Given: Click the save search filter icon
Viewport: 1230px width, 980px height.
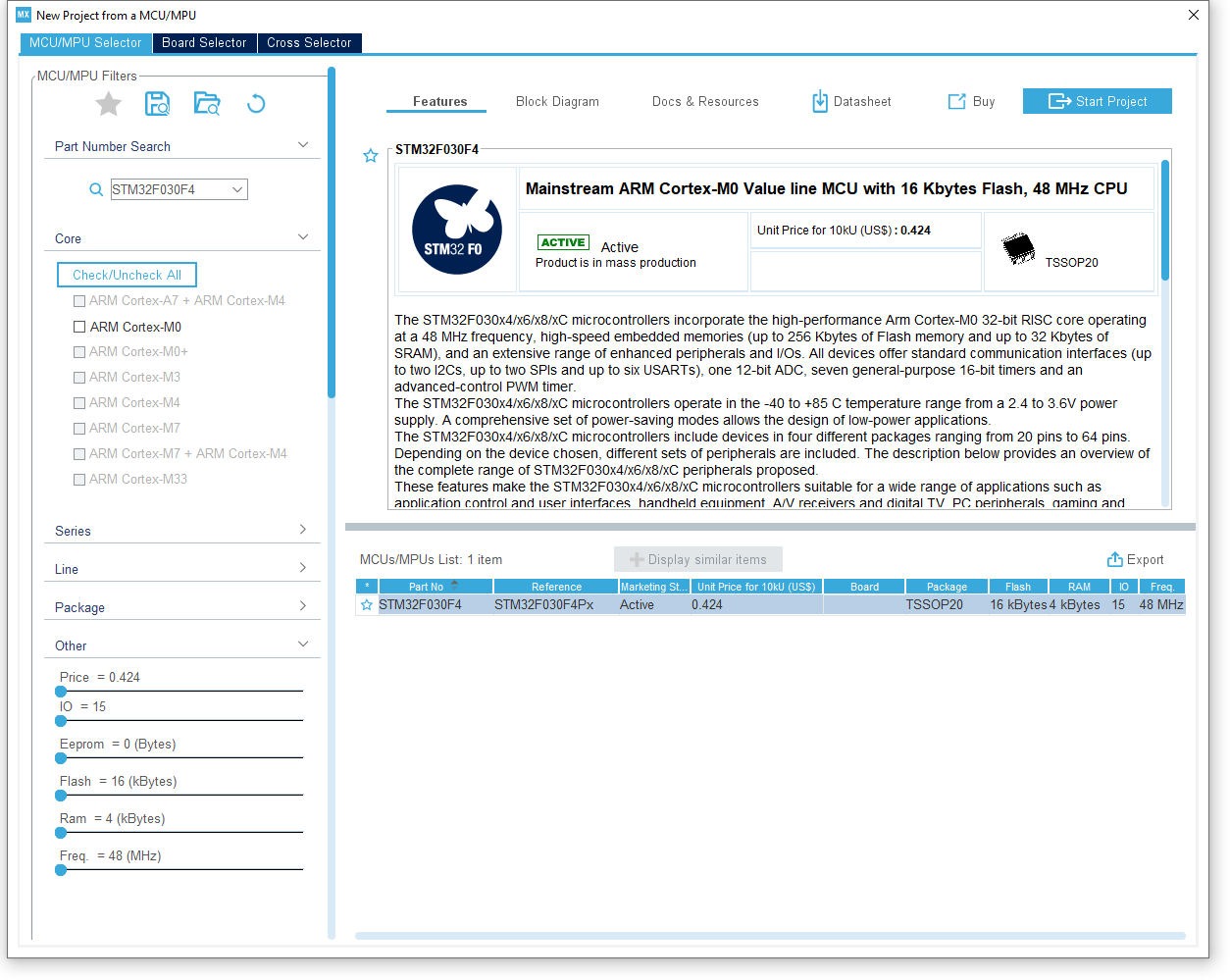Looking at the screenshot, I should (x=157, y=104).
